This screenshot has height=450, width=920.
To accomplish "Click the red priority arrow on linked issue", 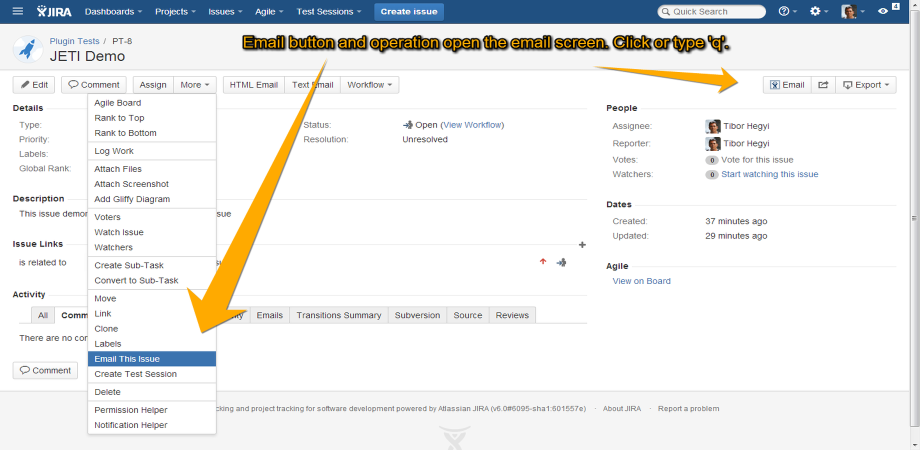I will tap(543, 262).
